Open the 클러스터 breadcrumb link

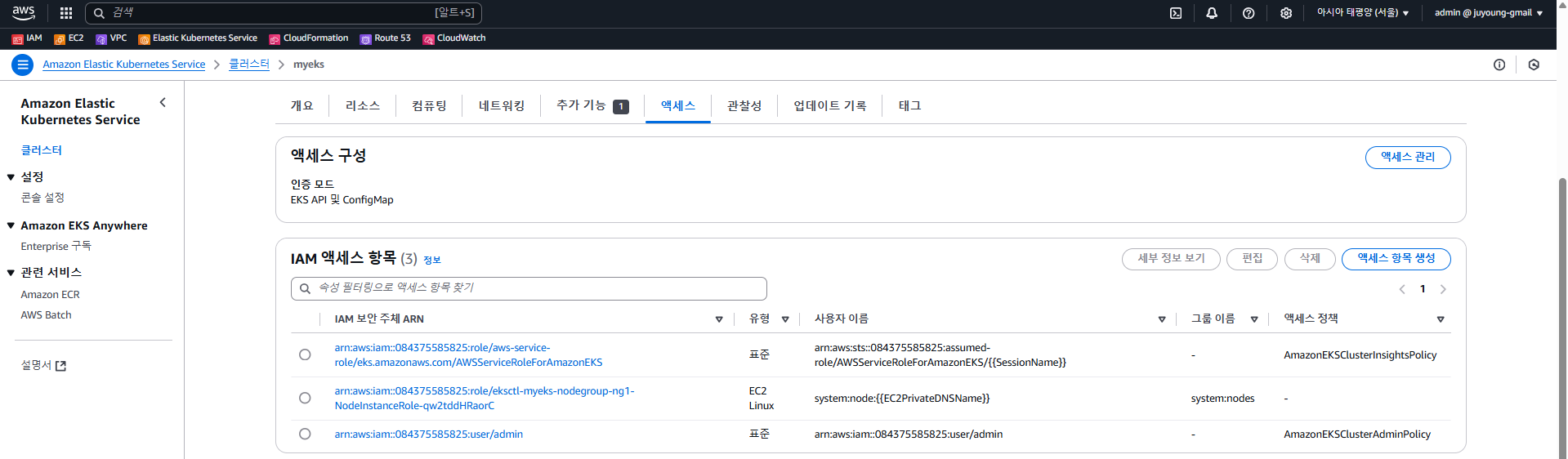coord(249,65)
